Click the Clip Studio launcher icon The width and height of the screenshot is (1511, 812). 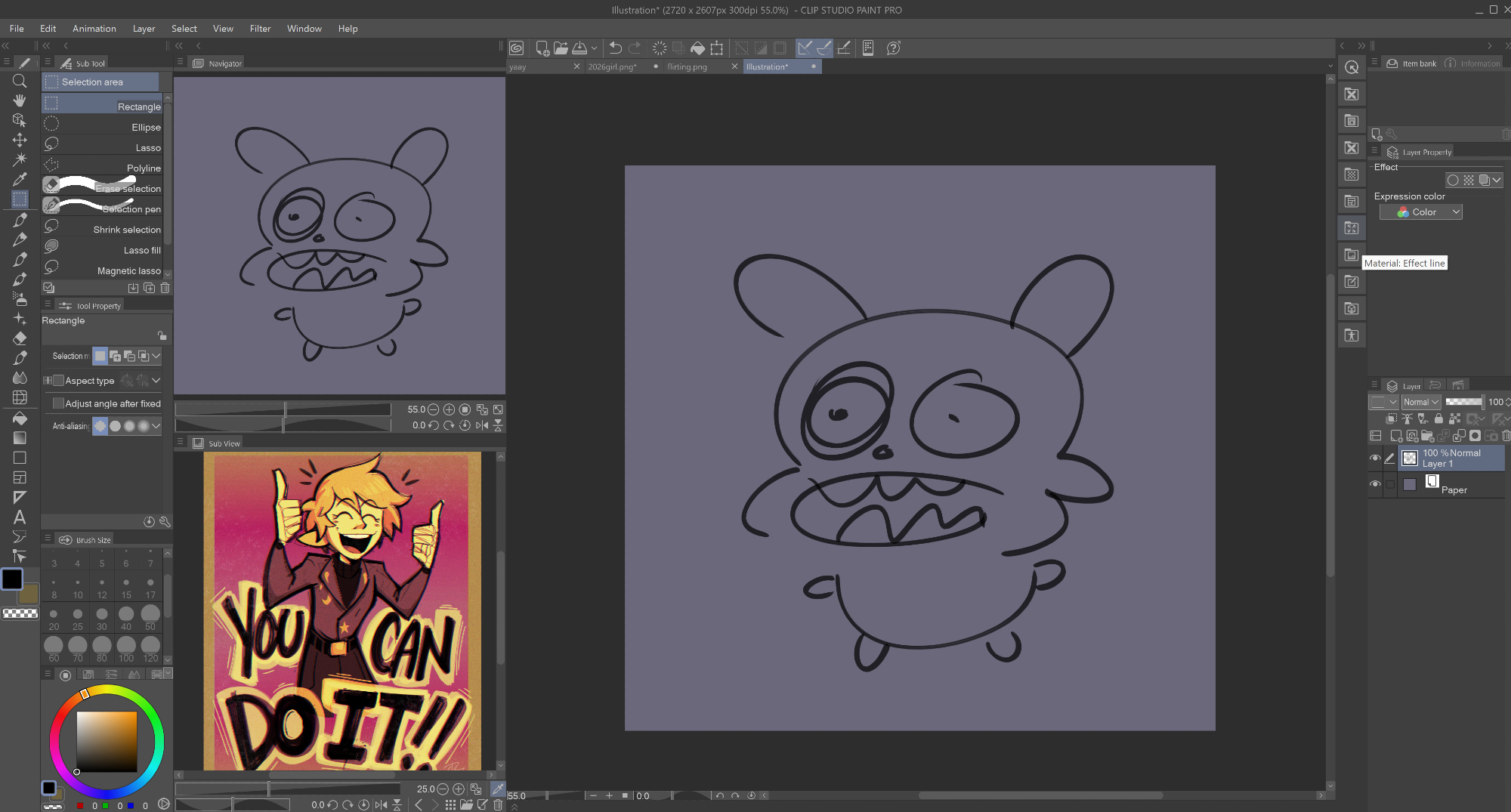[516, 48]
